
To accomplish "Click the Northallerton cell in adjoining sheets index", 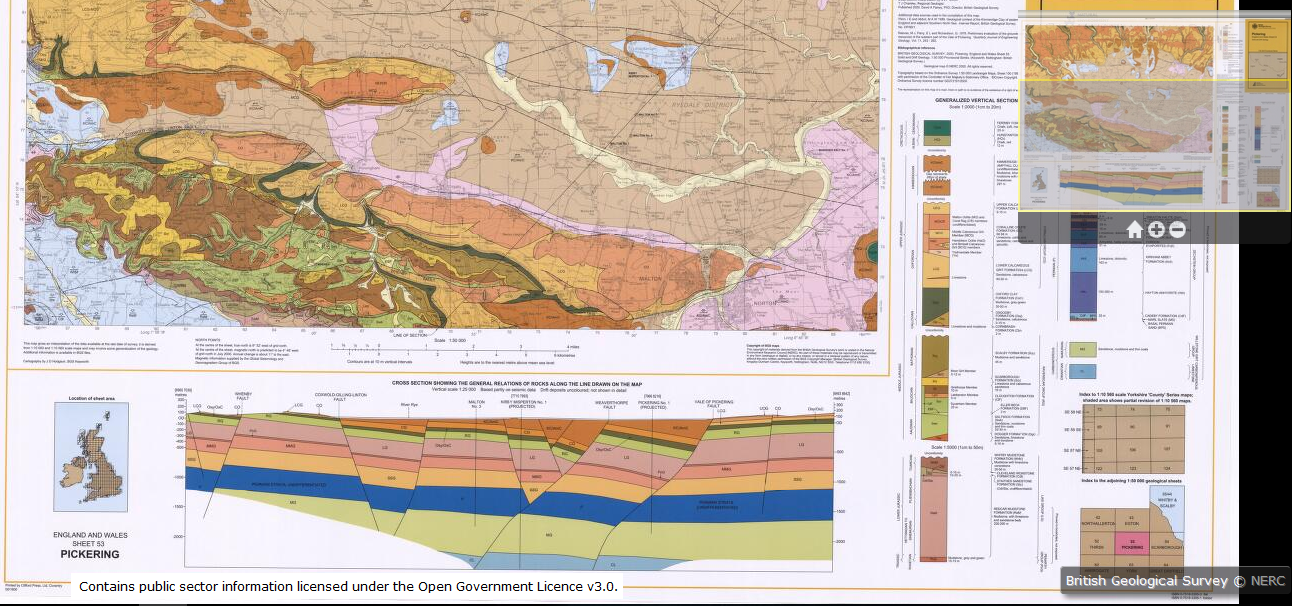I will click(x=1098, y=520).
